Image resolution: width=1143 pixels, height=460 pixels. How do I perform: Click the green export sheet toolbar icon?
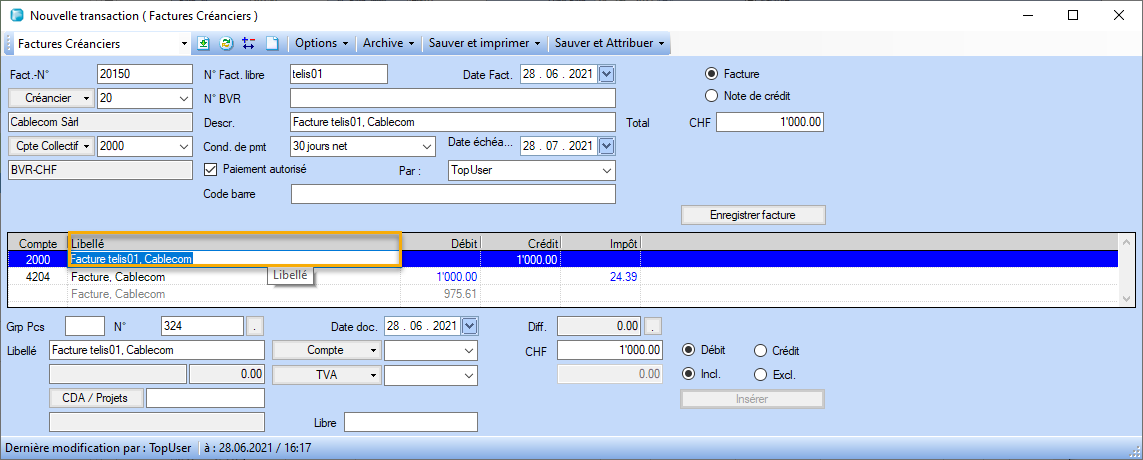pyautogui.click(x=204, y=44)
